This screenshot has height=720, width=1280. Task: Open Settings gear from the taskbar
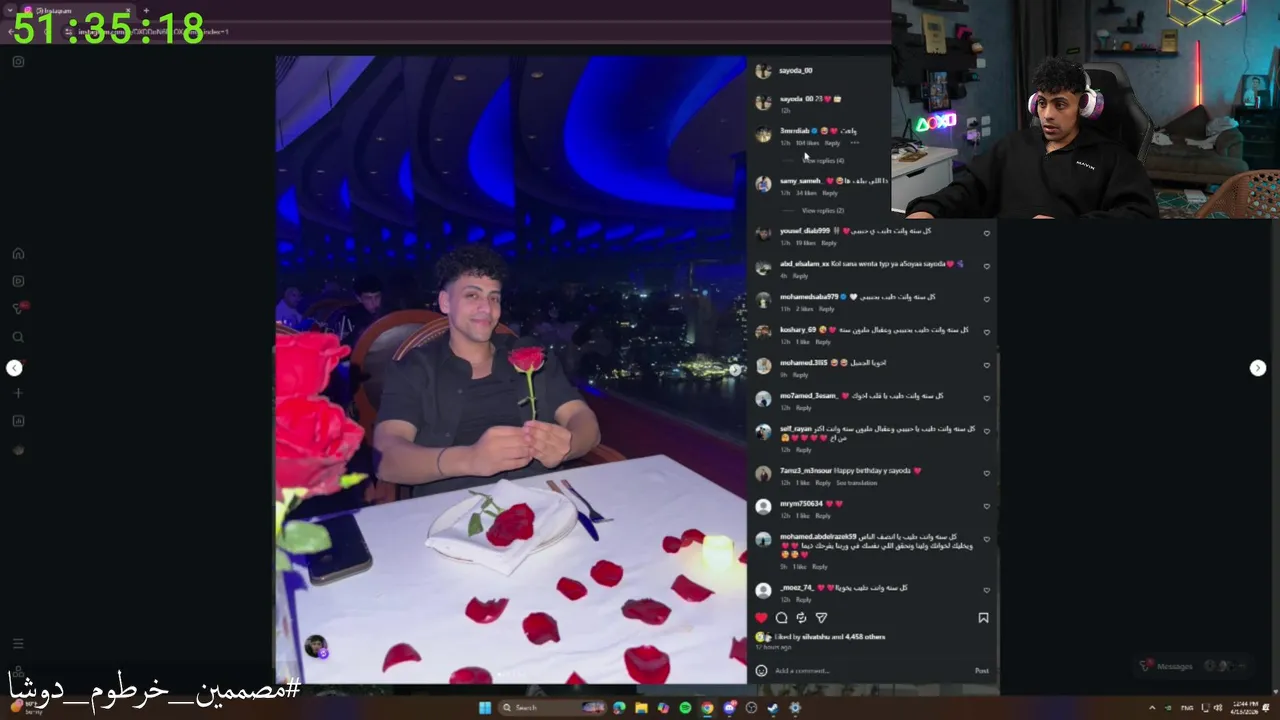click(x=795, y=708)
